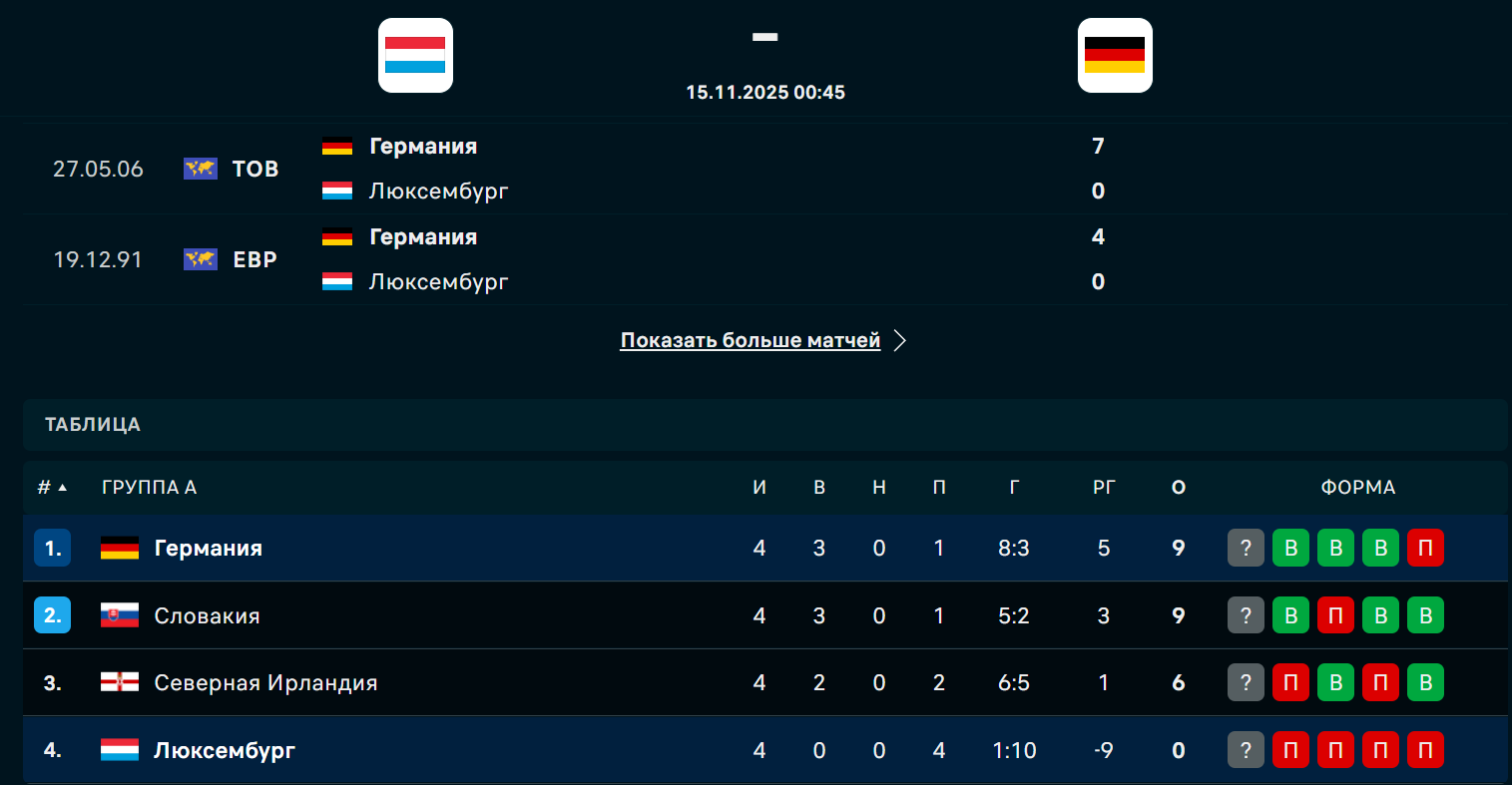The height and width of the screenshot is (785, 1512).
Task: Click world icon beside ТОВ match
Action: coord(201,169)
